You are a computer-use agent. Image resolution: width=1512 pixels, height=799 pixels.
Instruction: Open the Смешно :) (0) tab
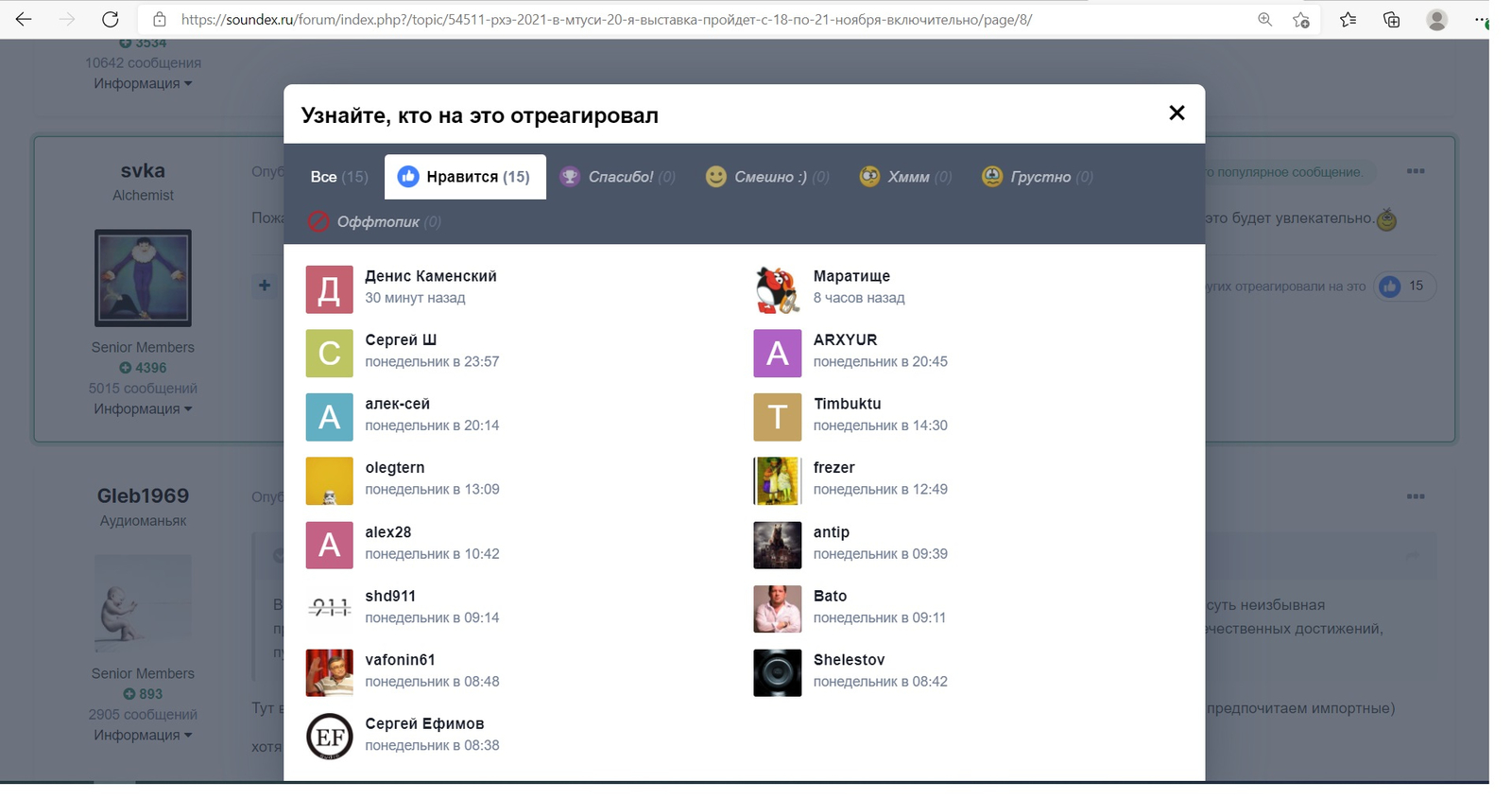click(x=767, y=177)
